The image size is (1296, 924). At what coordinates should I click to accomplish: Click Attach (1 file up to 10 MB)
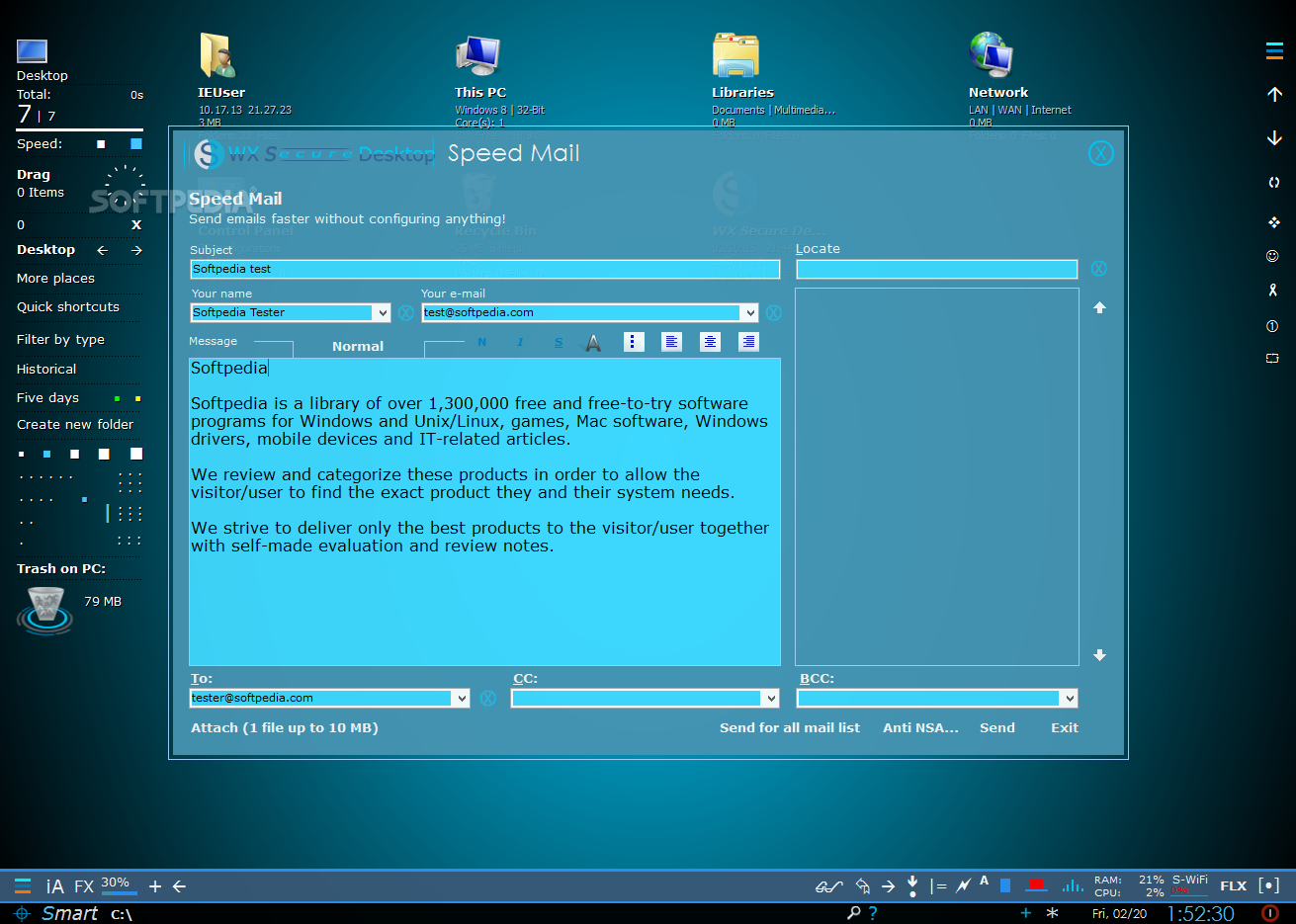[285, 728]
